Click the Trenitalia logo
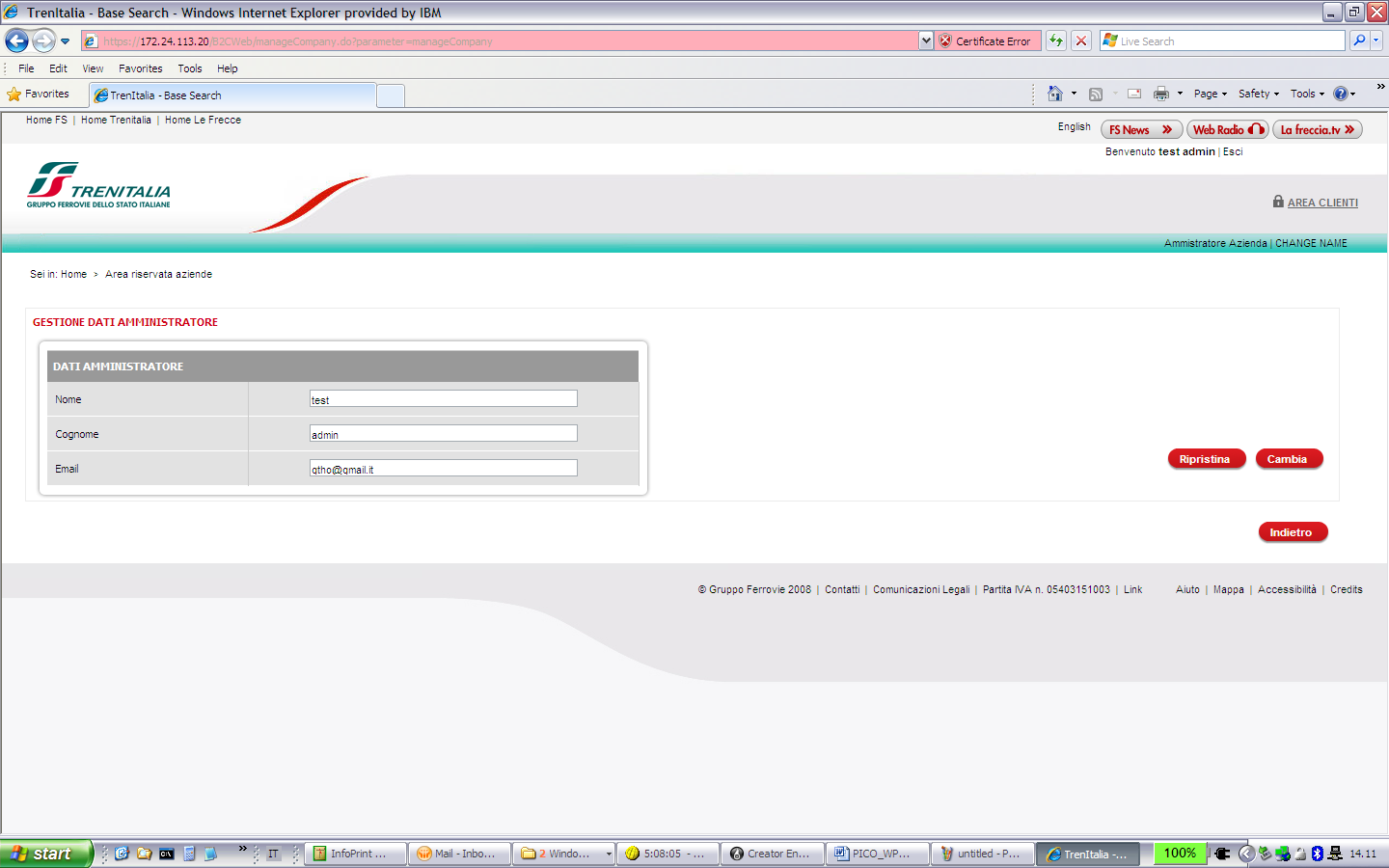 tap(98, 184)
